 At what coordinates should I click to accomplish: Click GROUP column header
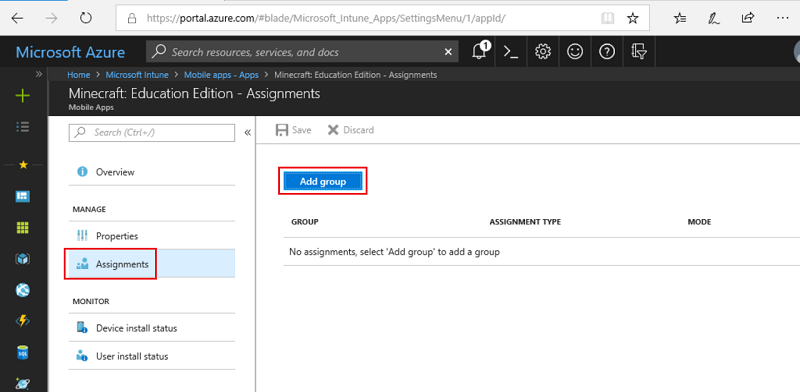305,222
